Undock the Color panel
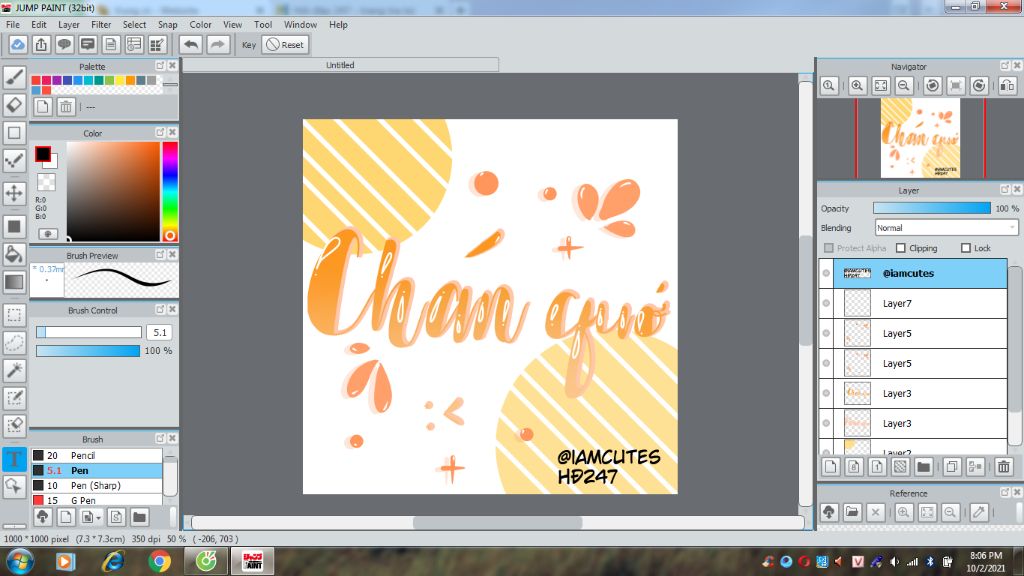1024x576 pixels. (x=160, y=133)
